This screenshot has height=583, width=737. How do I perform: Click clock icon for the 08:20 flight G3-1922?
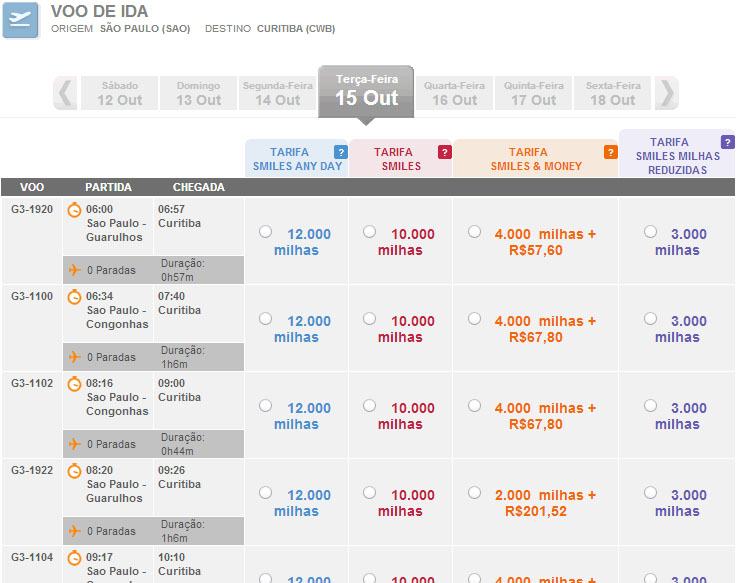tap(74, 471)
